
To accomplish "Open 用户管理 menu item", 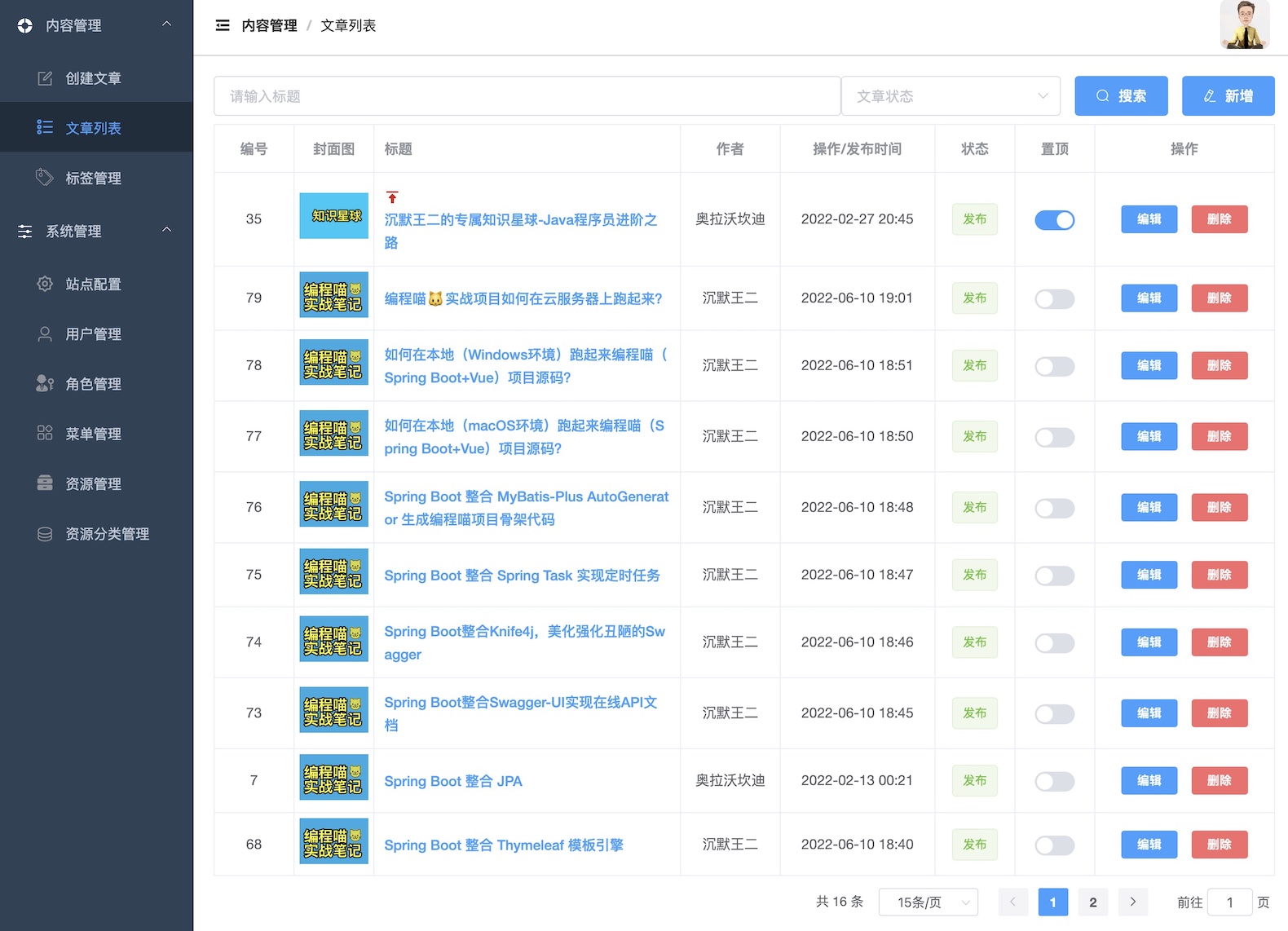I will (x=96, y=333).
